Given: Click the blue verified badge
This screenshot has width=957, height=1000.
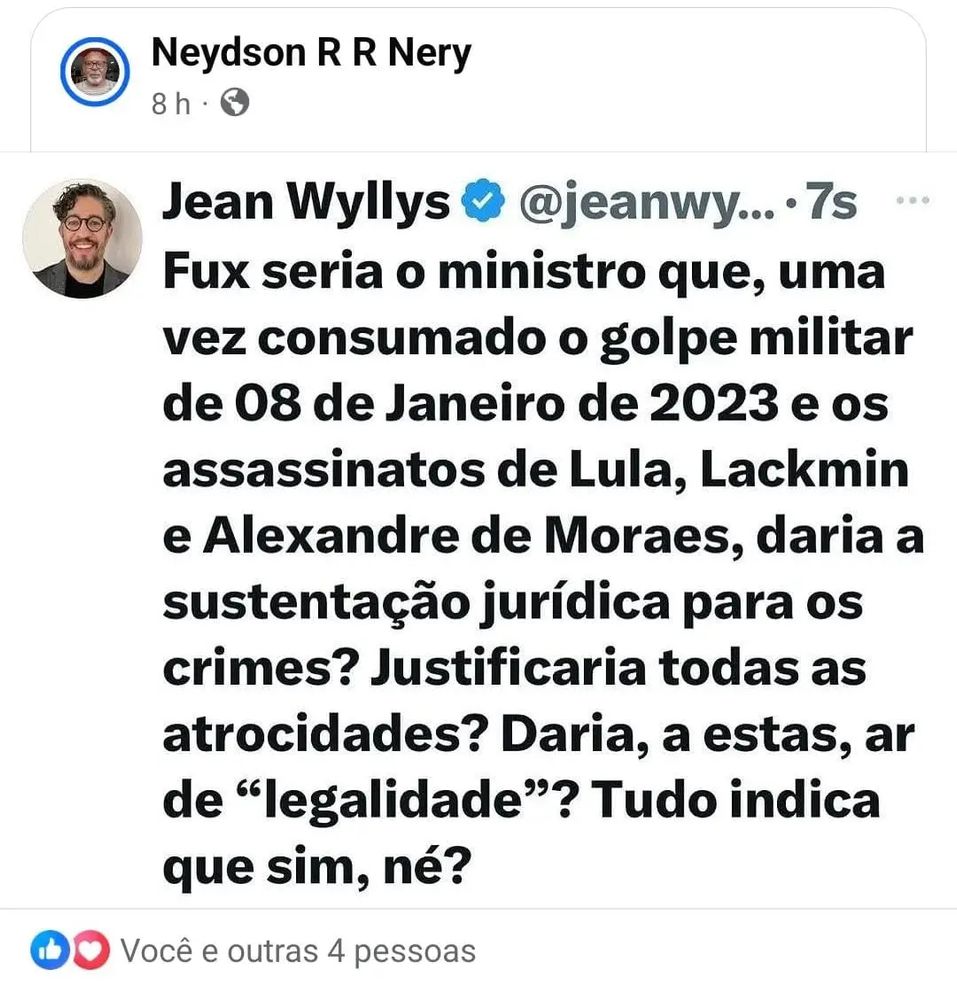Looking at the screenshot, I should [483, 200].
